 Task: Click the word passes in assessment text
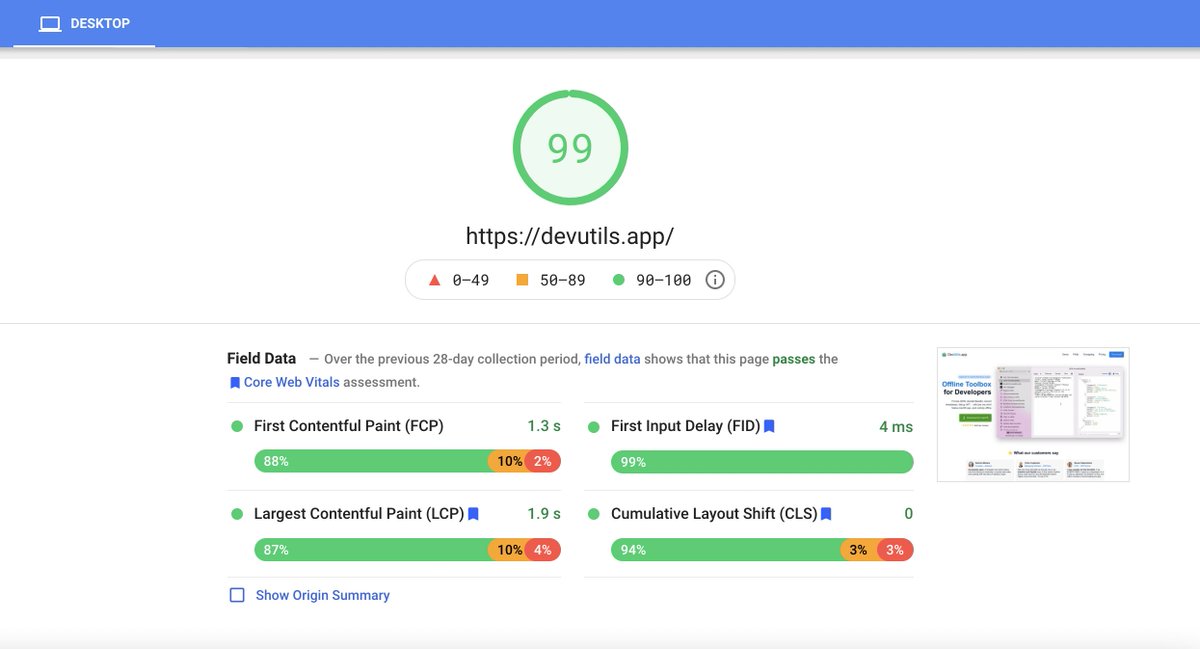794,358
